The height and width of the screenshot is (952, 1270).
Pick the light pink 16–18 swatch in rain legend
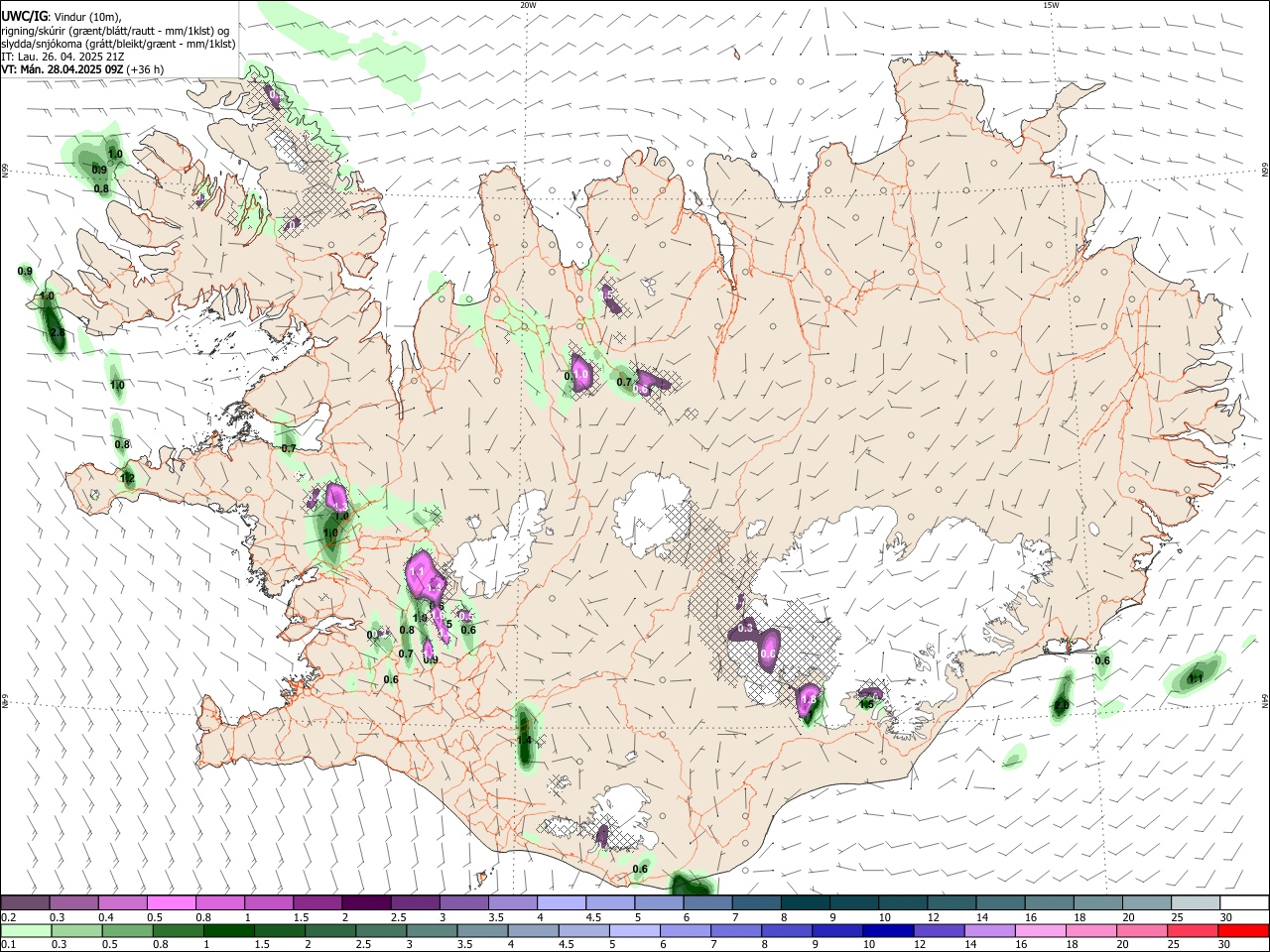1041,930
